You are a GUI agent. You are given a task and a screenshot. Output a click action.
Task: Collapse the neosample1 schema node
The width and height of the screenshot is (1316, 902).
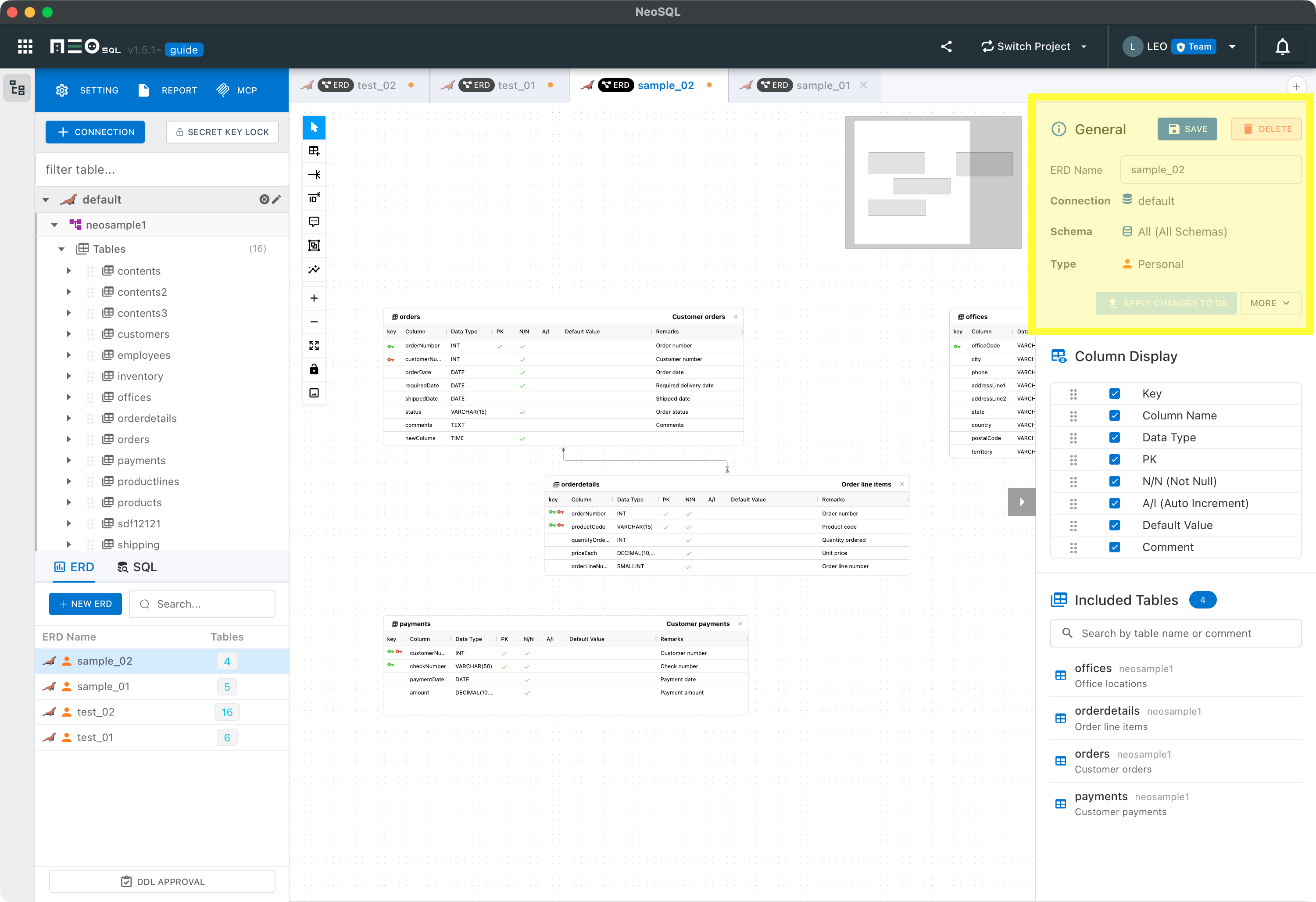click(54, 225)
